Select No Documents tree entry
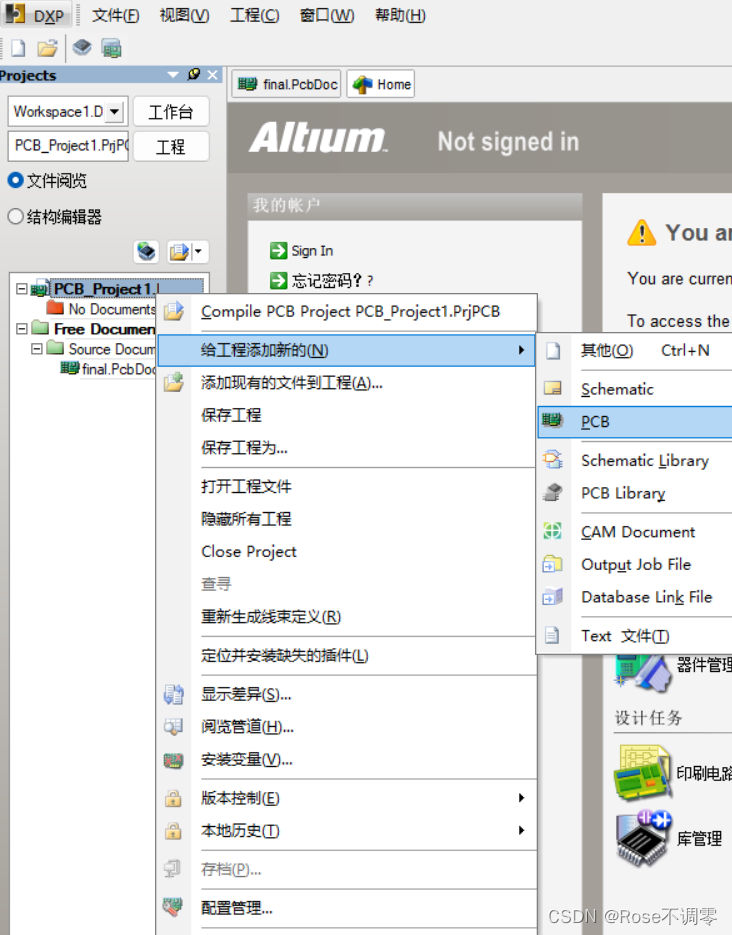Image resolution: width=732 pixels, height=935 pixels. (101, 309)
